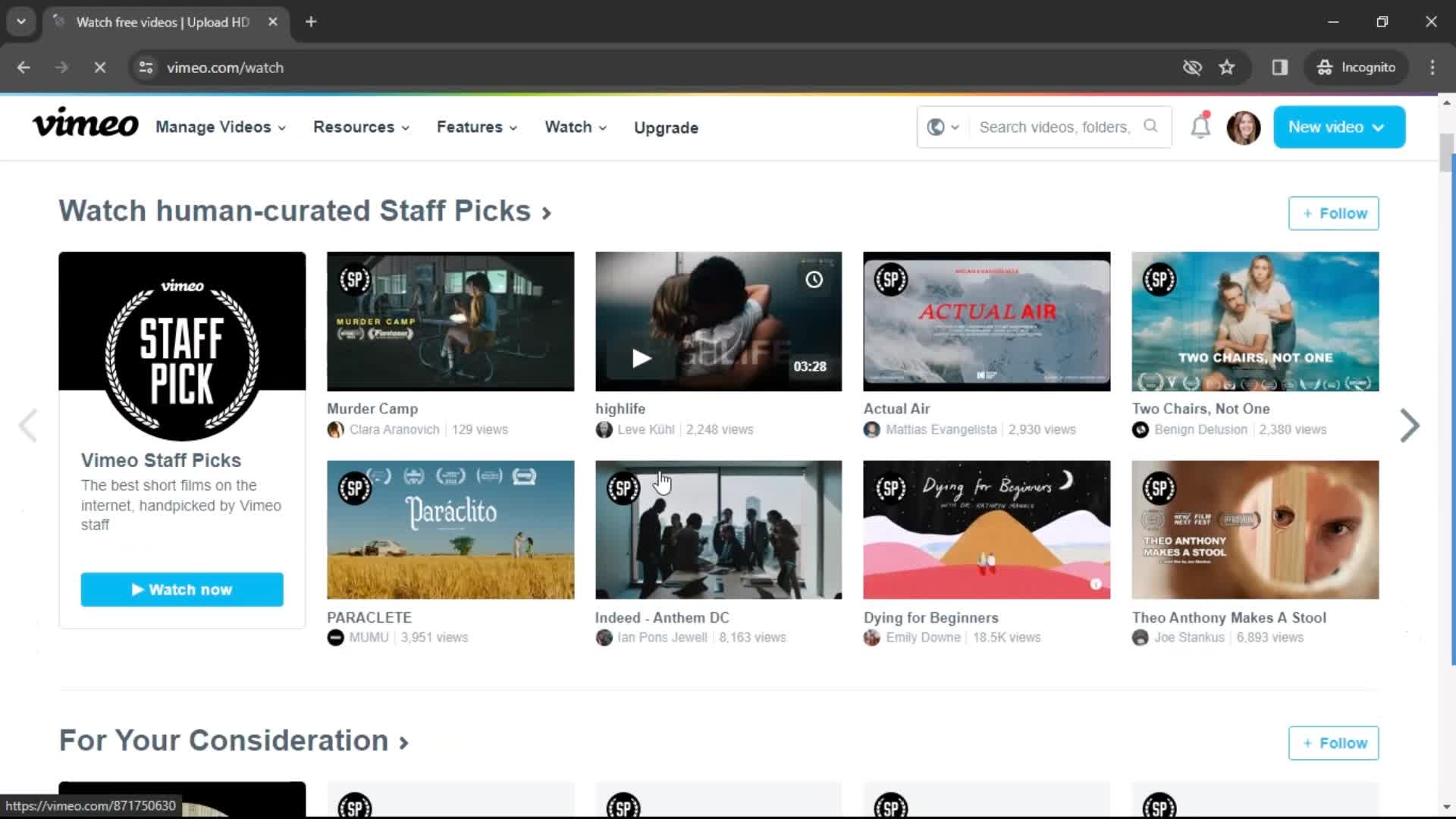Expand the Watch menu

click(x=575, y=127)
